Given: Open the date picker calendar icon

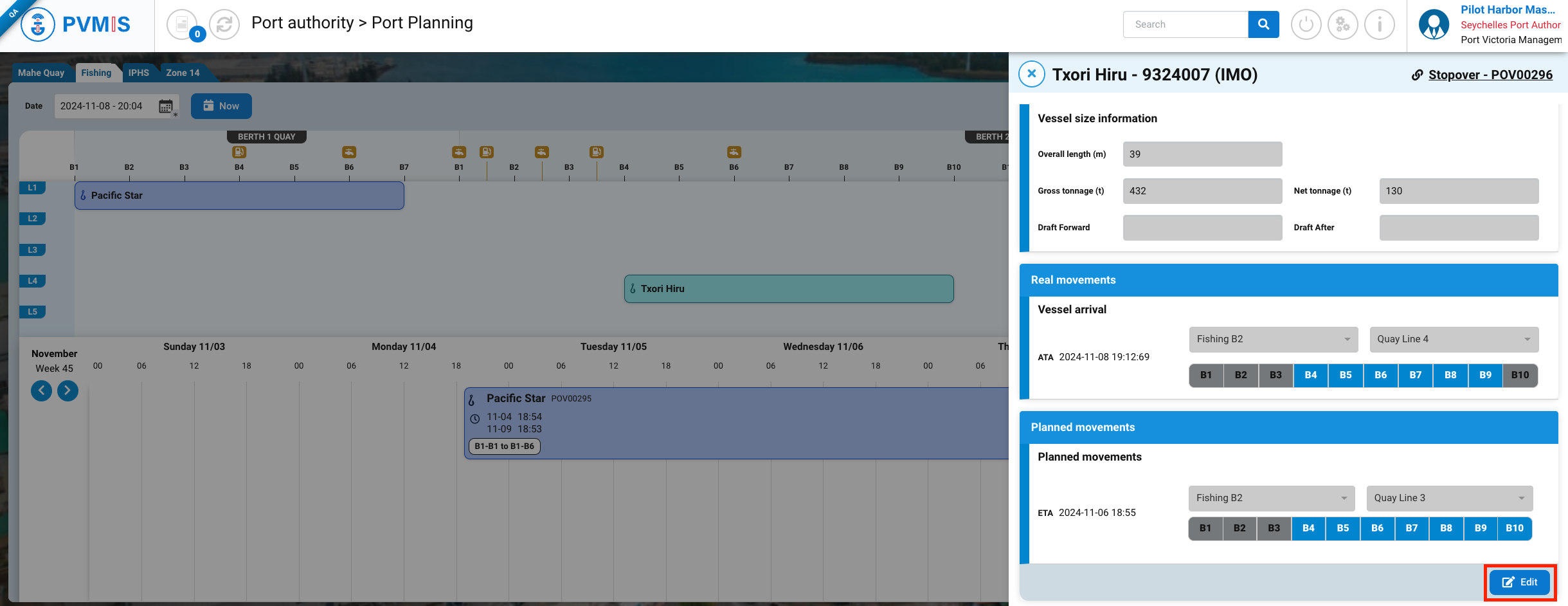Looking at the screenshot, I should pos(166,106).
